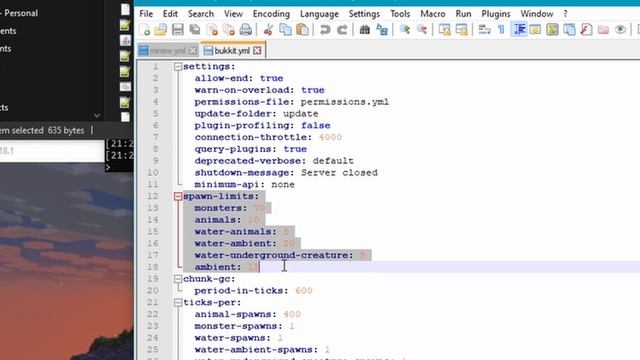Zoom in with the magnifier plus icon

tap(404, 29)
